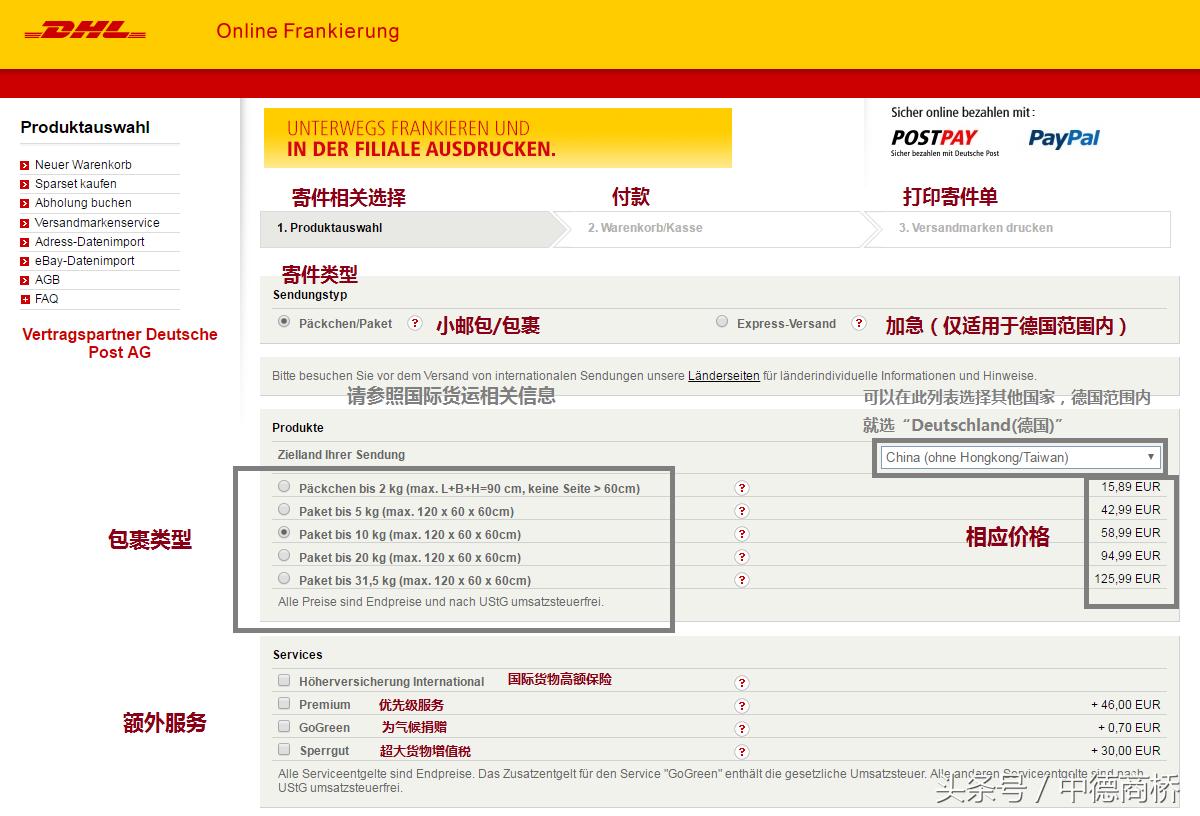Open help for Paket bis 10 kg
Screen dimensions: 1200x816
tap(741, 533)
